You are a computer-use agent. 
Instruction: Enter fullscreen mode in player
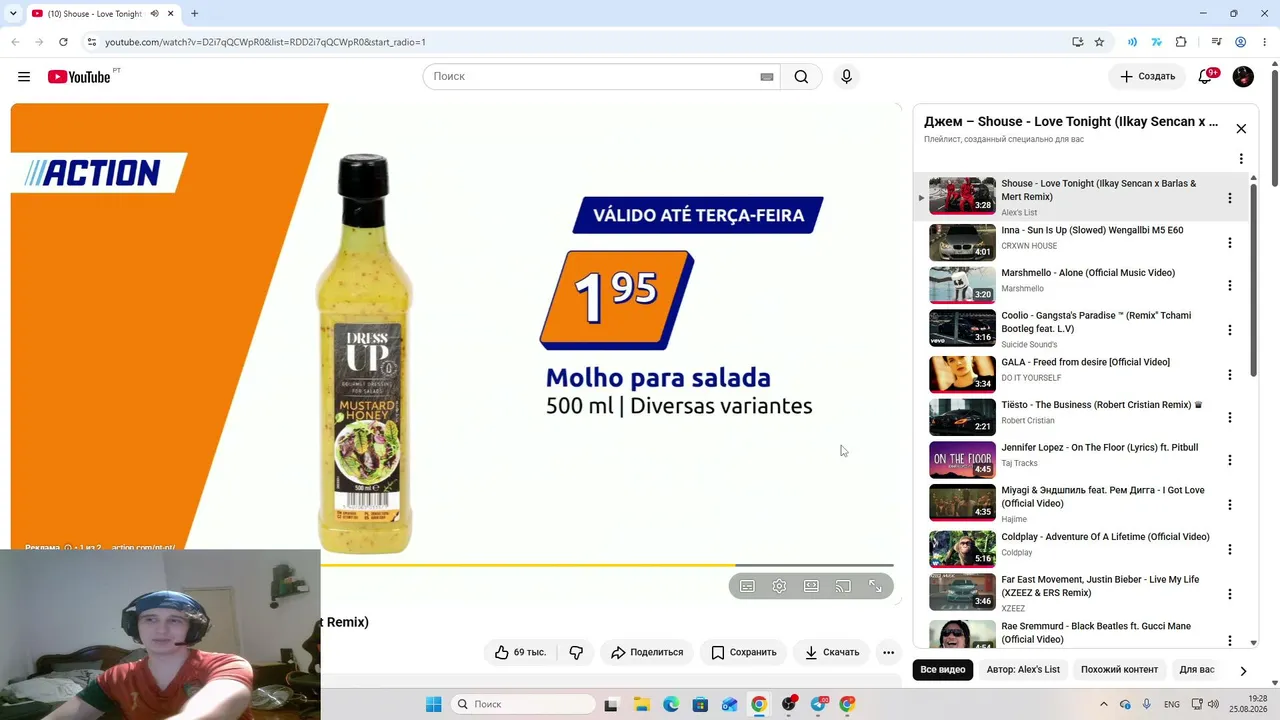pyautogui.click(x=875, y=587)
